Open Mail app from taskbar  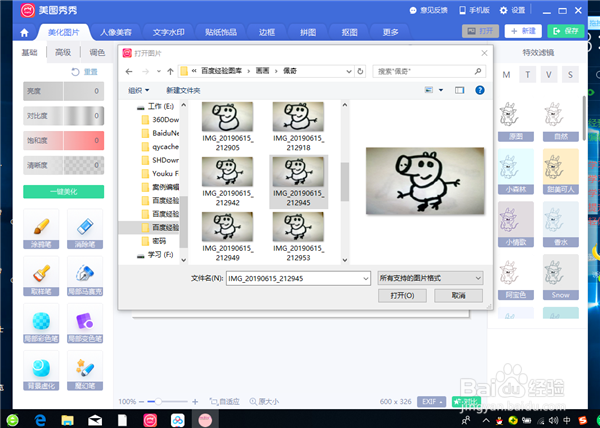coord(95,420)
